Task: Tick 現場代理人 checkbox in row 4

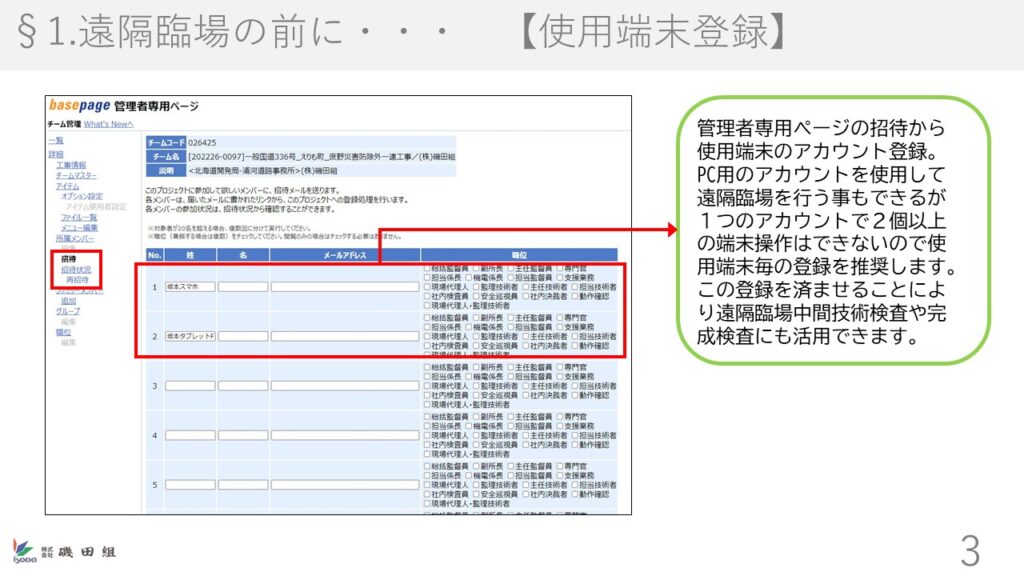Action: (427, 436)
